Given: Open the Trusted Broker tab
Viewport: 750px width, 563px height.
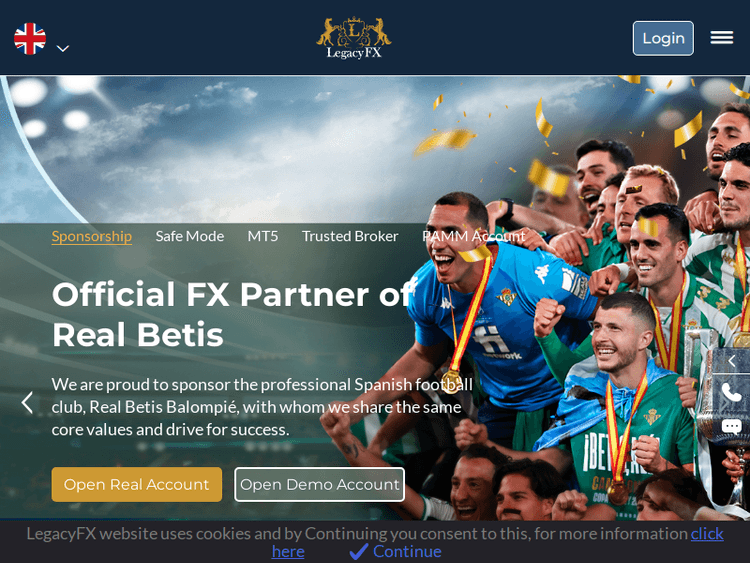Looking at the screenshot, I should coord(350,236).
